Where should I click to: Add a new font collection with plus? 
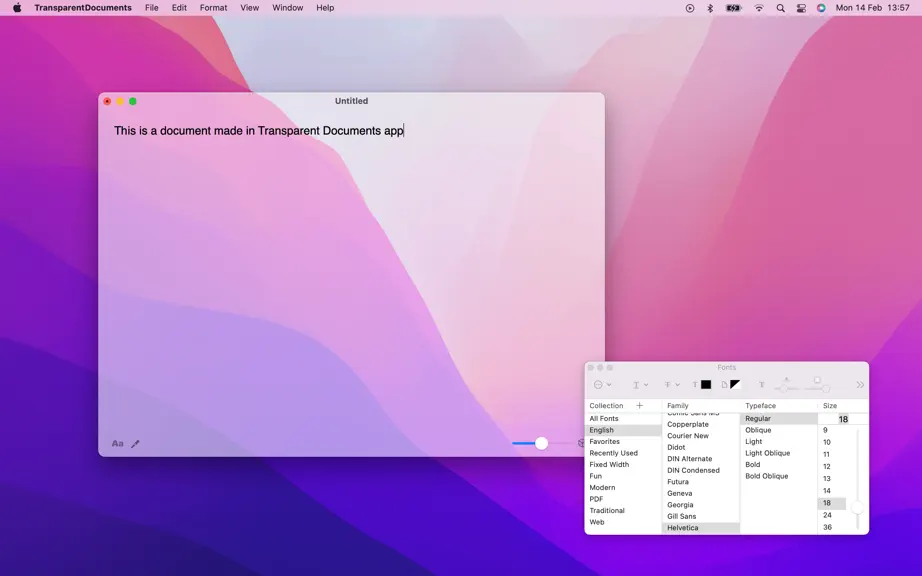tap(640, 406)
